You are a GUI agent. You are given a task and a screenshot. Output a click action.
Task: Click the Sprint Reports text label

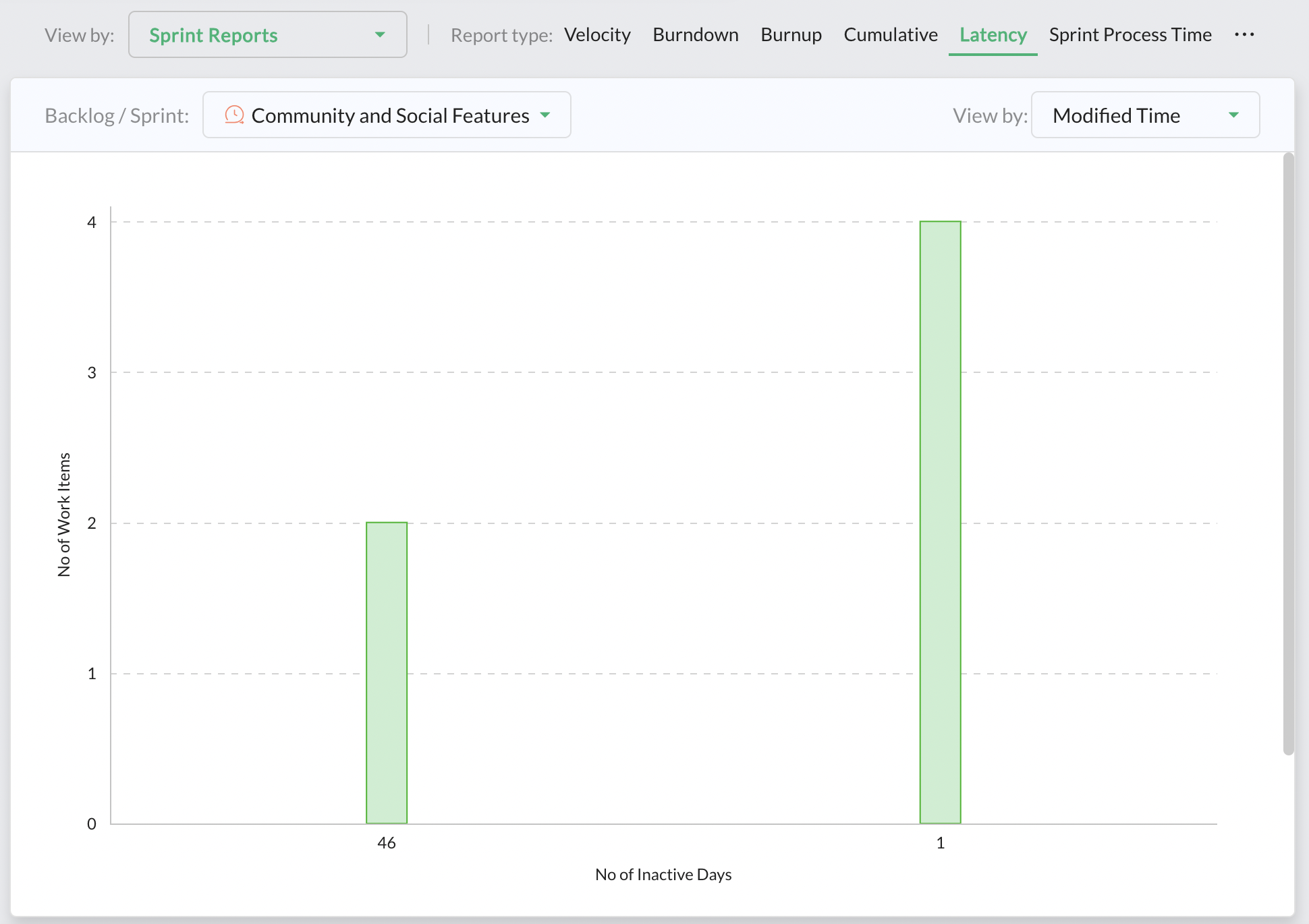point(213,35)
